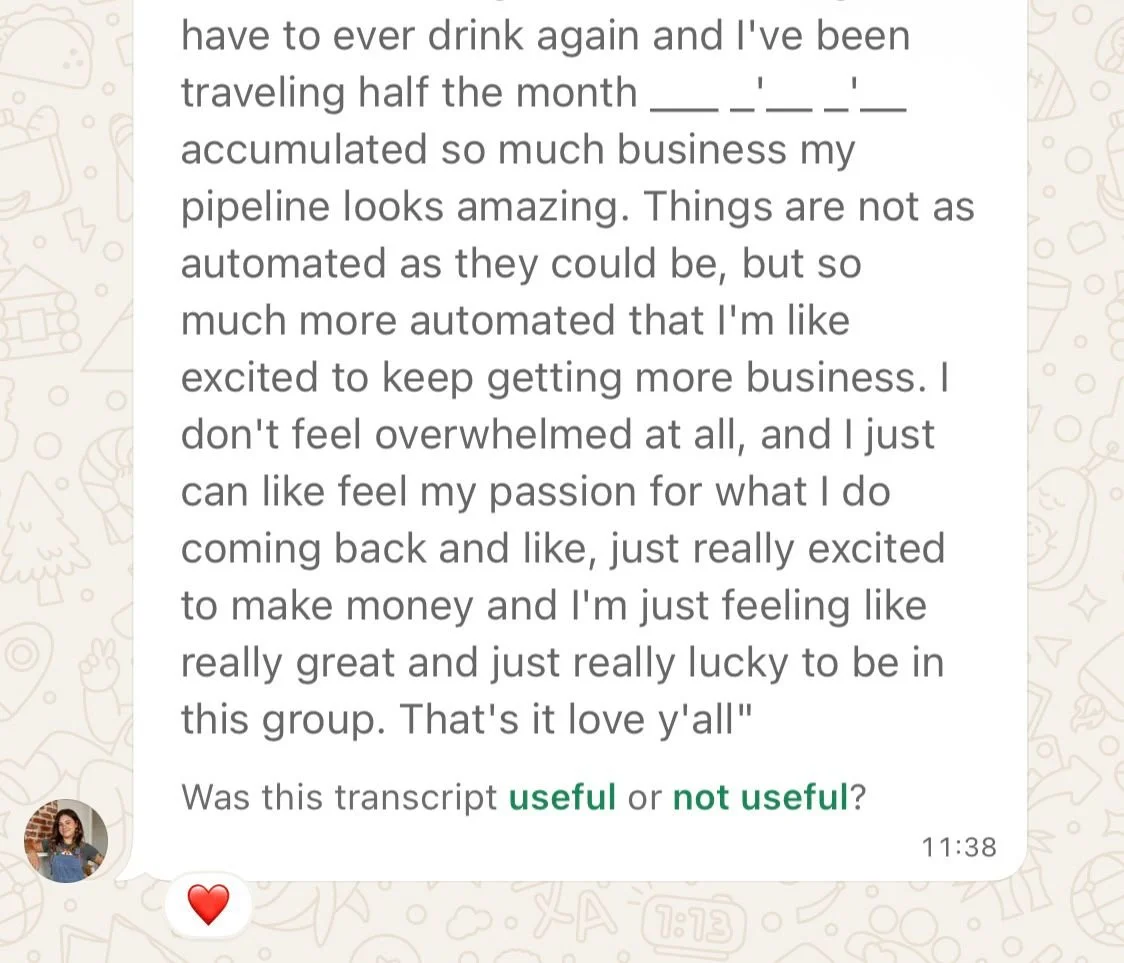Click the lightning bolt doodle
Image resolution: width=1124 pixels, height=963 pixels.
(x=80, y=231)
